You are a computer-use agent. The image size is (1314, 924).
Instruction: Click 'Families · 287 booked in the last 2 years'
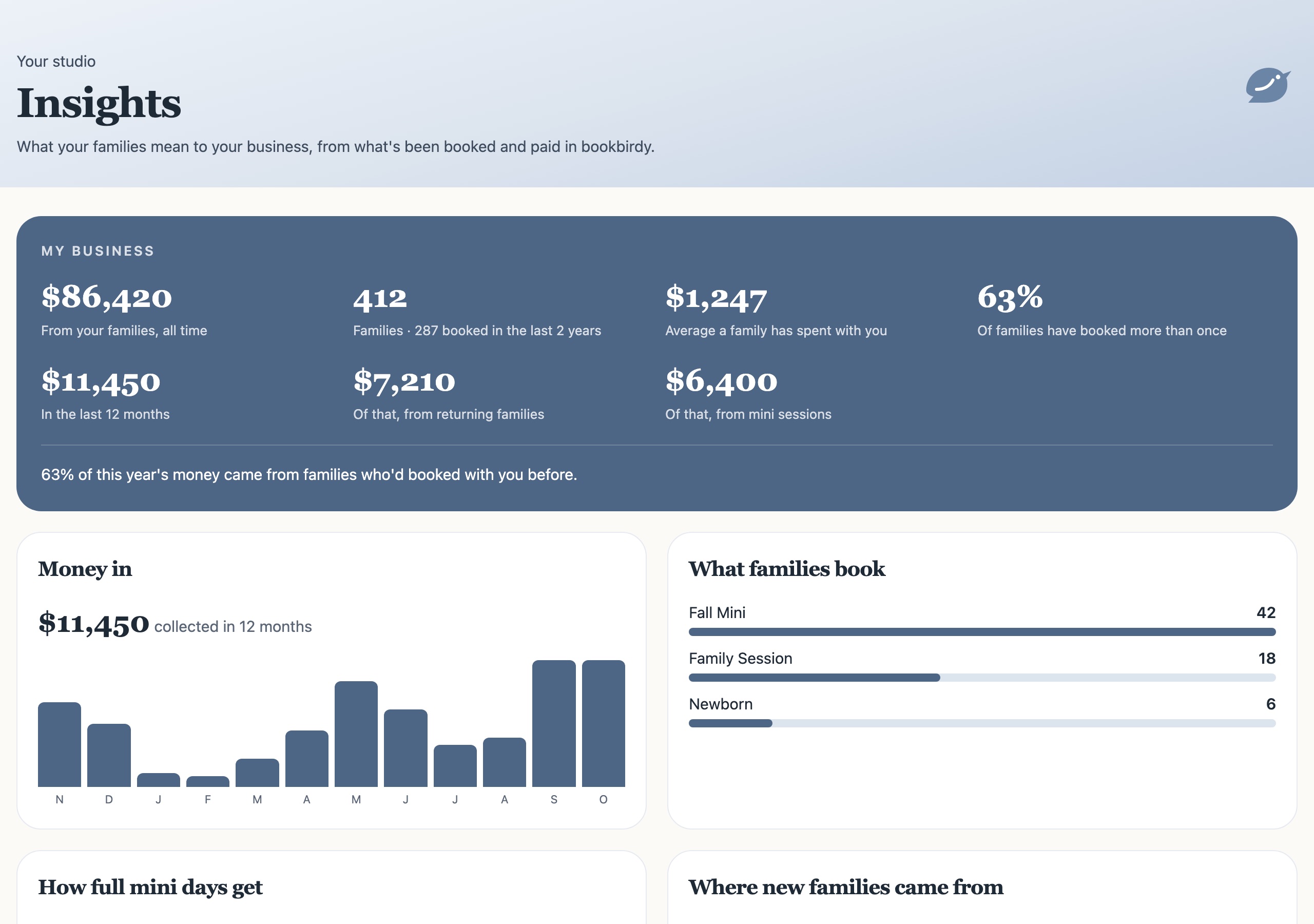477,330
